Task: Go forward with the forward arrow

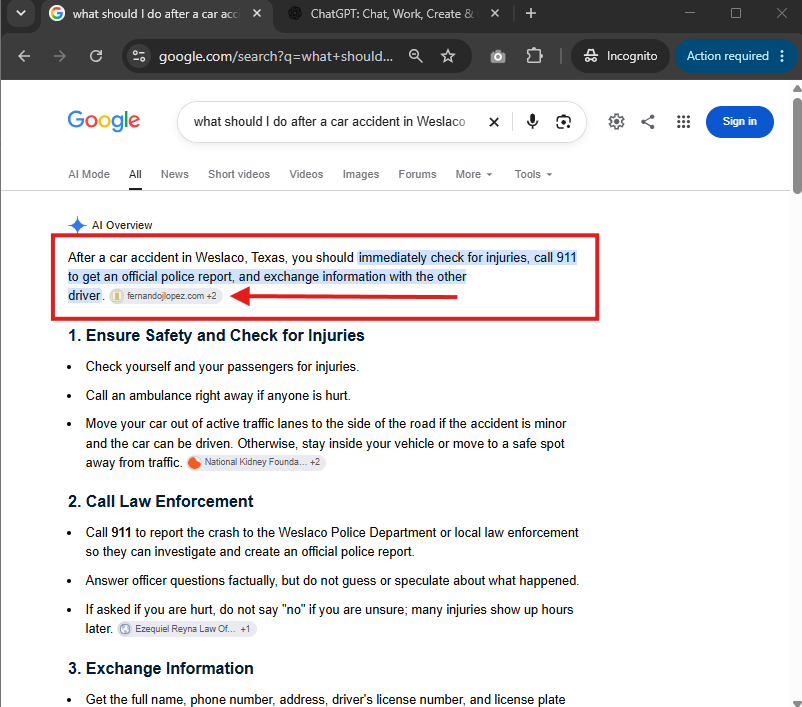Action: [60, 56]
